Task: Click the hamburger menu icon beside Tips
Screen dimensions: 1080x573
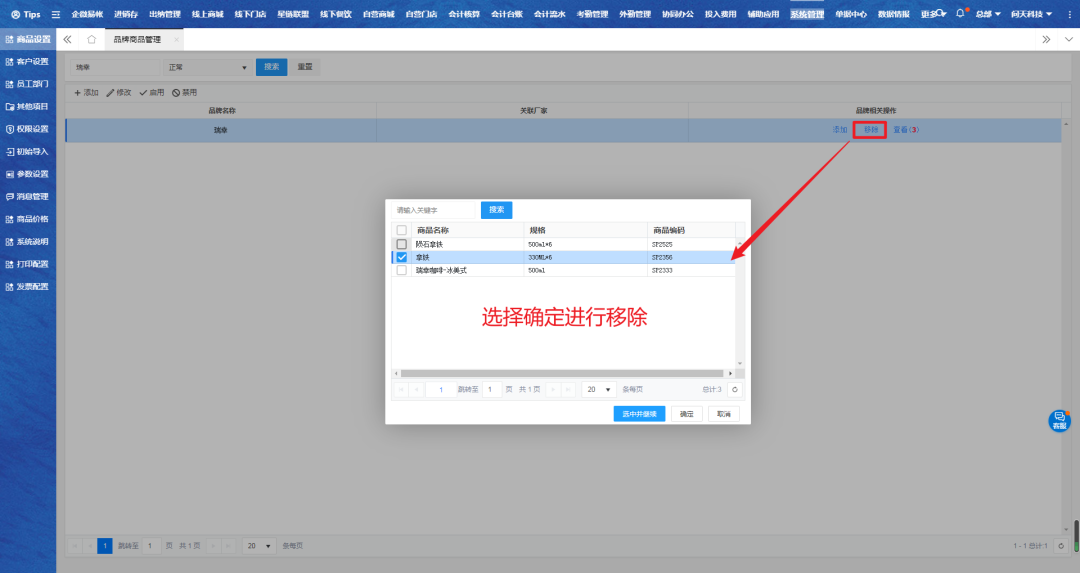Action: click(x=56, y=14)
